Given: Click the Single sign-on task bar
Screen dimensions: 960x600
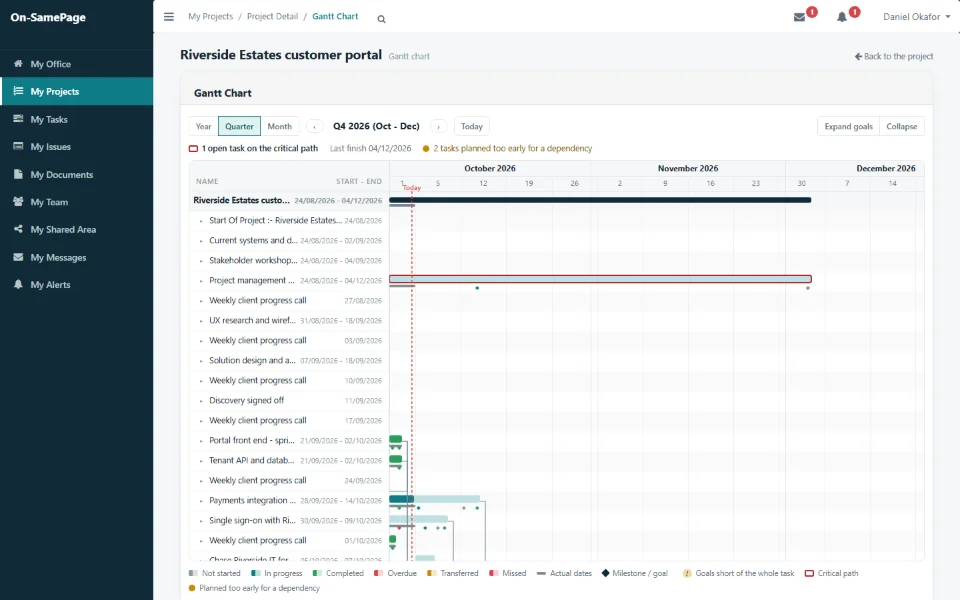Looking at the screenshot, I should [419, 519].
